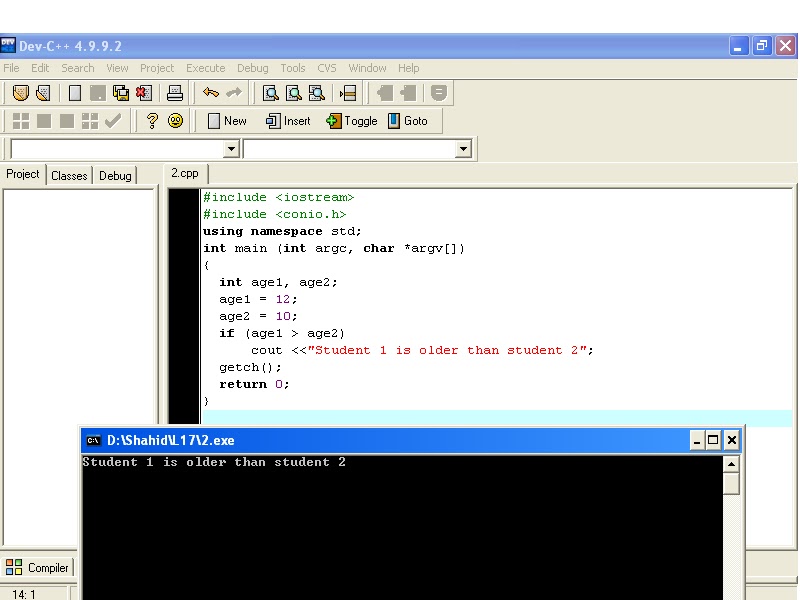Click the Save All stacked floppies icon
Image resolution: width=800 pixels, height=600 pixels.
(x=121, y=93)
